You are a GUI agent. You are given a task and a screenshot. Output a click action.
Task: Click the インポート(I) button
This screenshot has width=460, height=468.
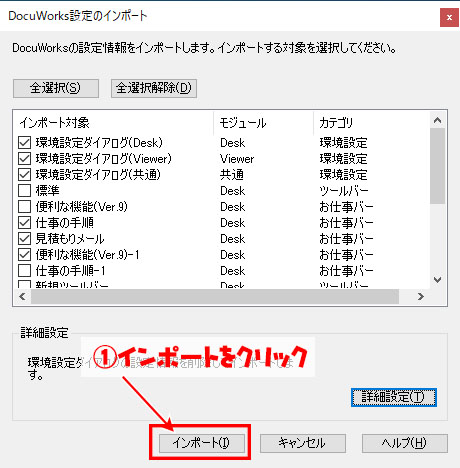[202, 443]
